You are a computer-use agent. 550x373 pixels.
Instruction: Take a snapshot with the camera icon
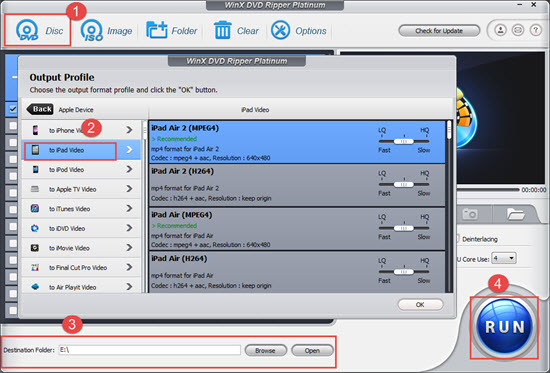pyautogui.click(x=470, y=214)
